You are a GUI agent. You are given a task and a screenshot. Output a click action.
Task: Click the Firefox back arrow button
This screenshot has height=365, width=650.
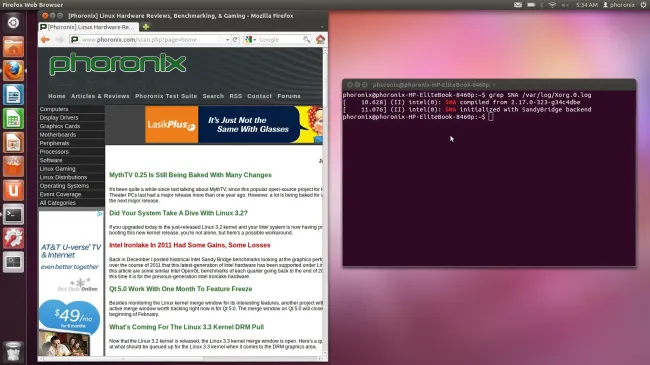[x=45, y=39]
